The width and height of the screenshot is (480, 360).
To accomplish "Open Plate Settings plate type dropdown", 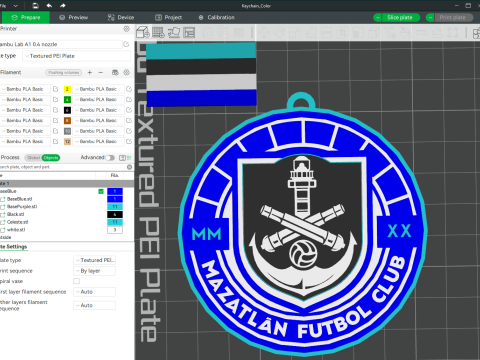I will click(x=95, y=260).
